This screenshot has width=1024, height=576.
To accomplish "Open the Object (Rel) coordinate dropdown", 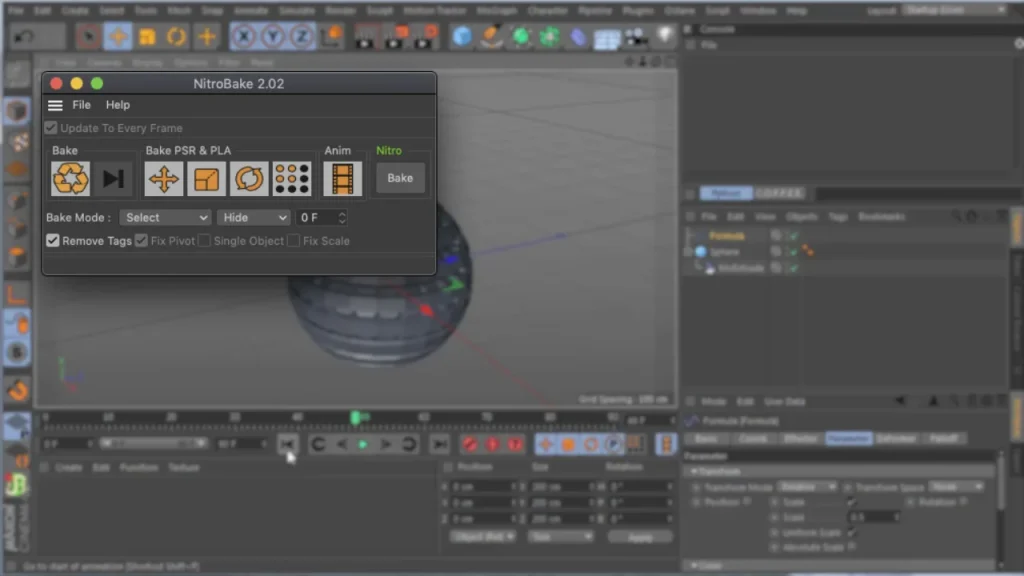I will point(482,537).
